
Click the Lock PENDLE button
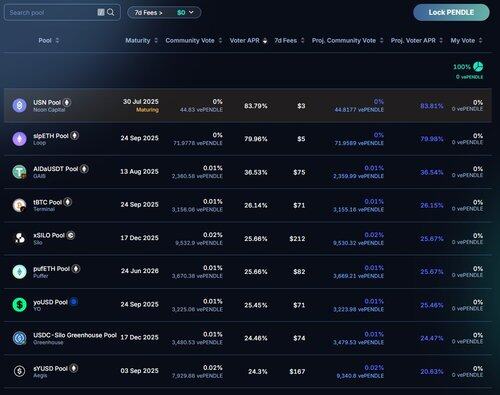pyautogui.click(x=451, y=13)
